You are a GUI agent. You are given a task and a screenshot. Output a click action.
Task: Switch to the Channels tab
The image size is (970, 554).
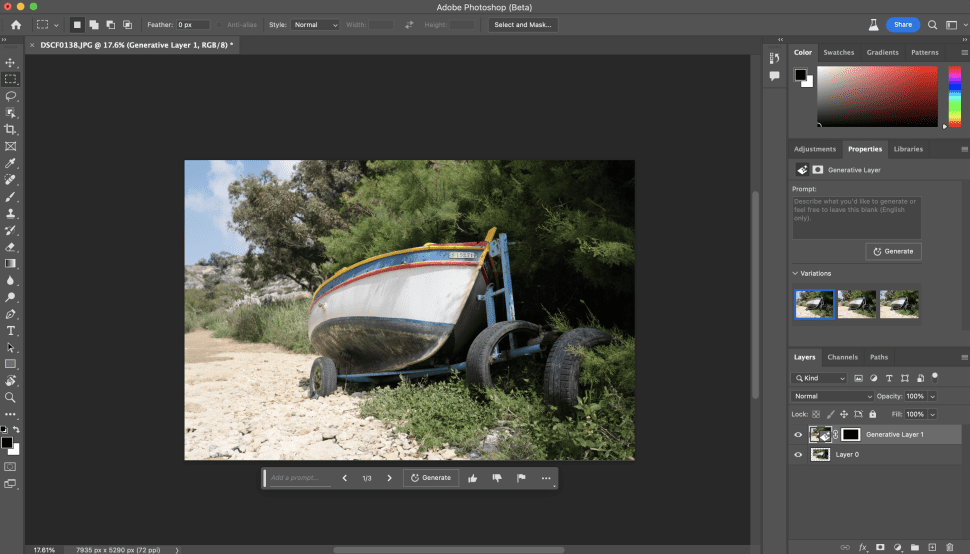coord(843,357)
